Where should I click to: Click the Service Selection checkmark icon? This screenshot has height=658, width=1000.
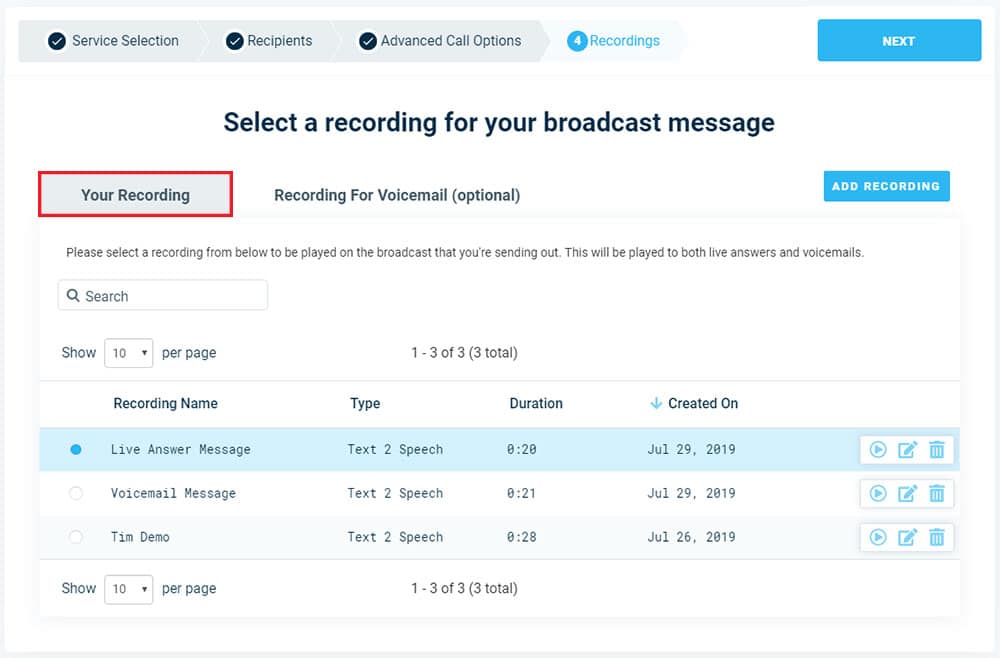pos(57,41)
